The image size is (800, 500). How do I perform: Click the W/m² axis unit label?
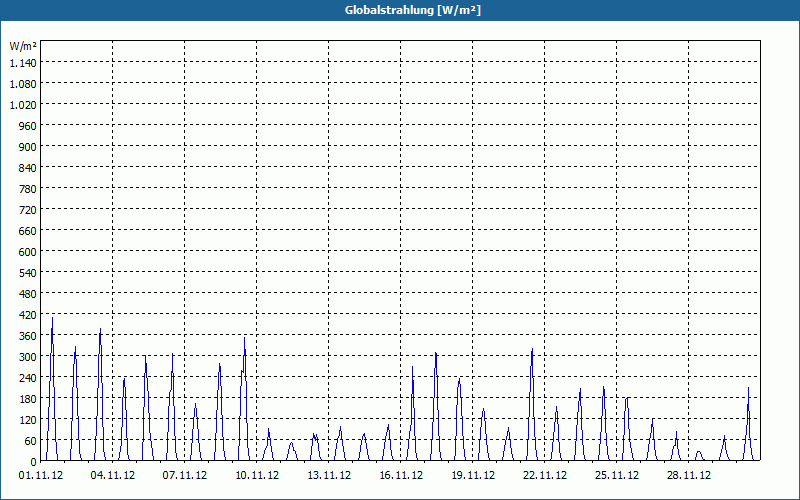23,46
